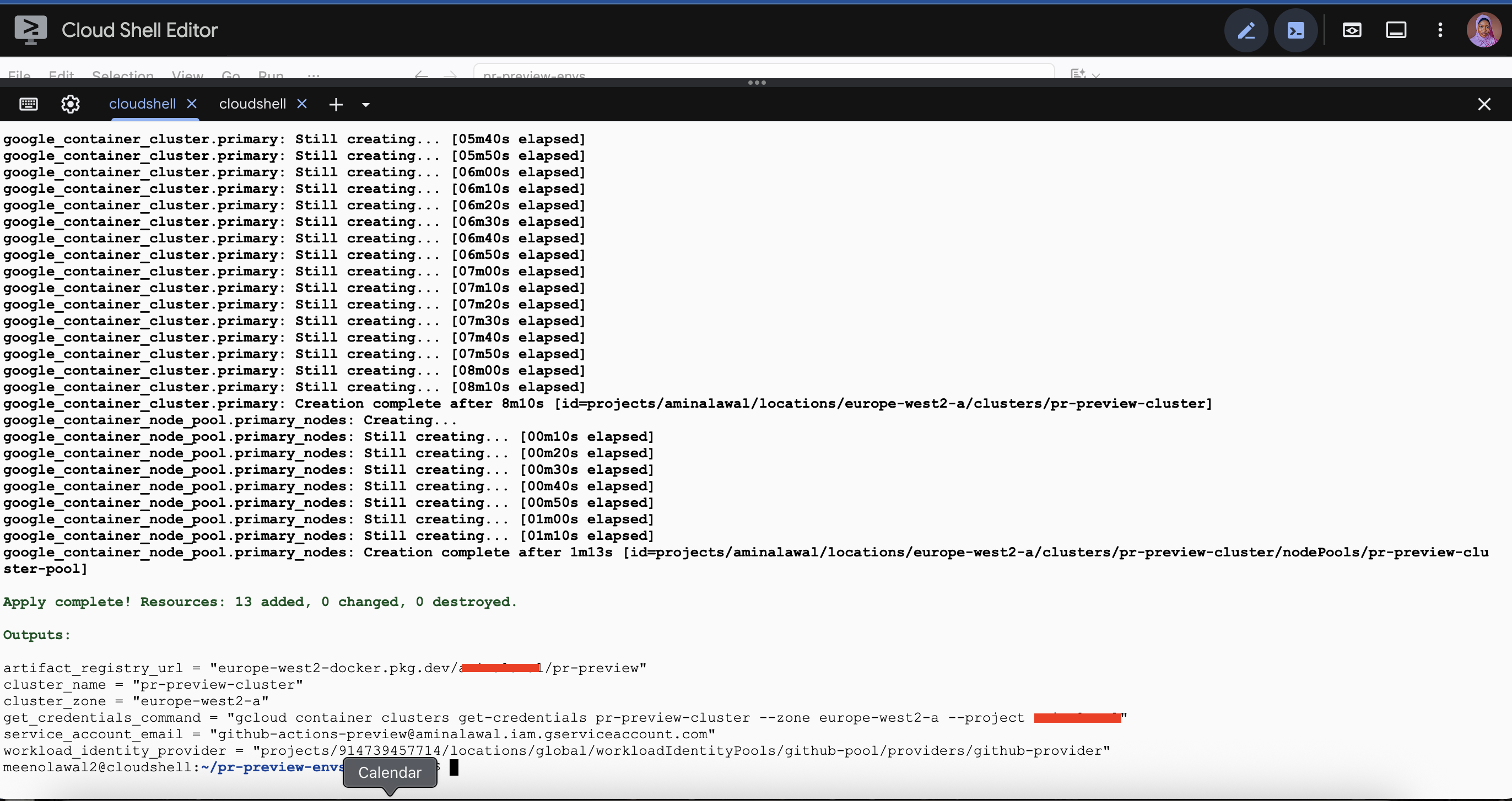Viewport: 1512px width, 801px height.
Task: Switch to the second cloudshell tab
Action: click(252, 104)
